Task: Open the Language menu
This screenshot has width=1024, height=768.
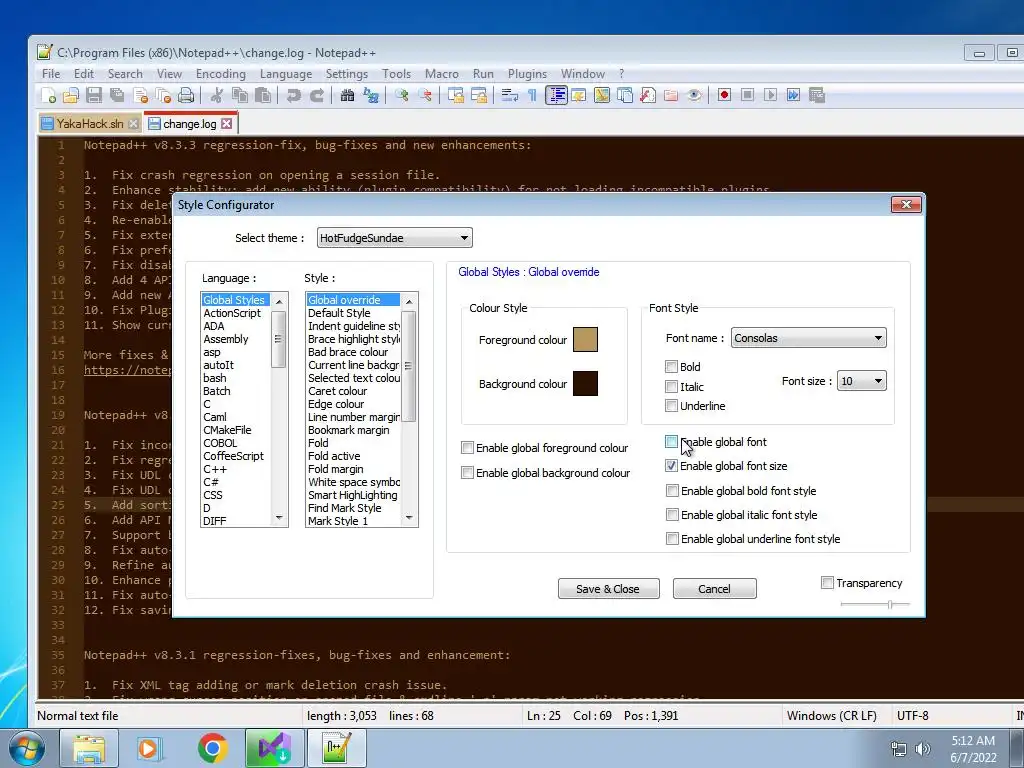Action: 286,74
